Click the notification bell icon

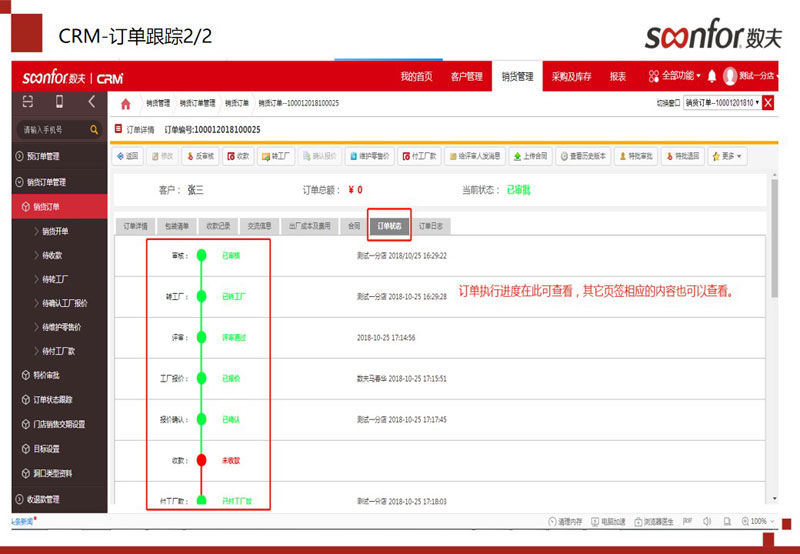[x=712, y=76]
